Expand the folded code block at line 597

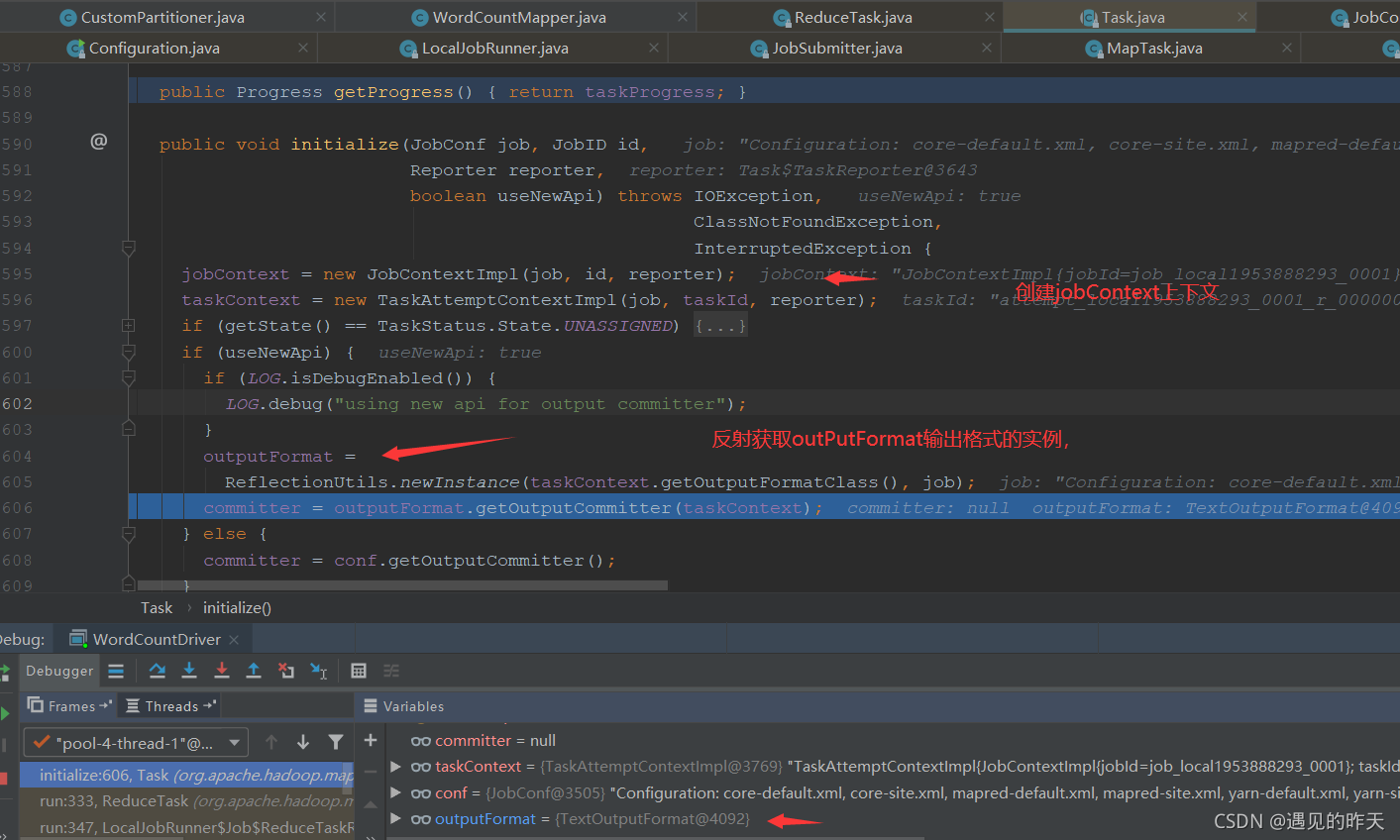point(128,325)
